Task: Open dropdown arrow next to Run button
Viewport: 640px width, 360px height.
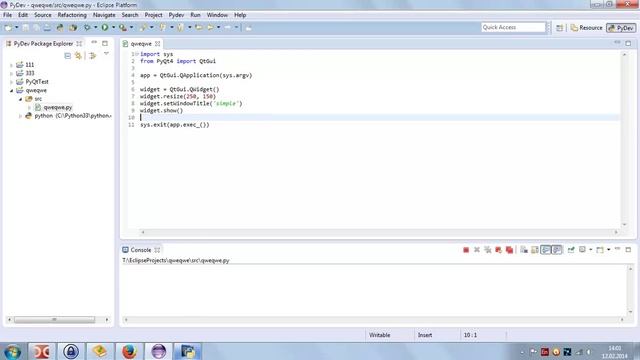Action: click(113, 27)
